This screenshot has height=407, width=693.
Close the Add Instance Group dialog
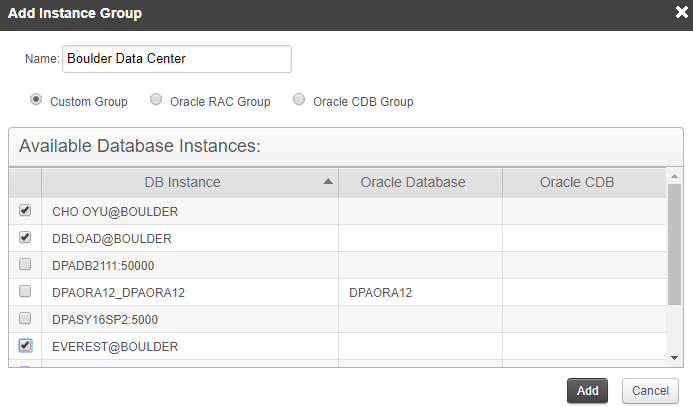(681, 13)
